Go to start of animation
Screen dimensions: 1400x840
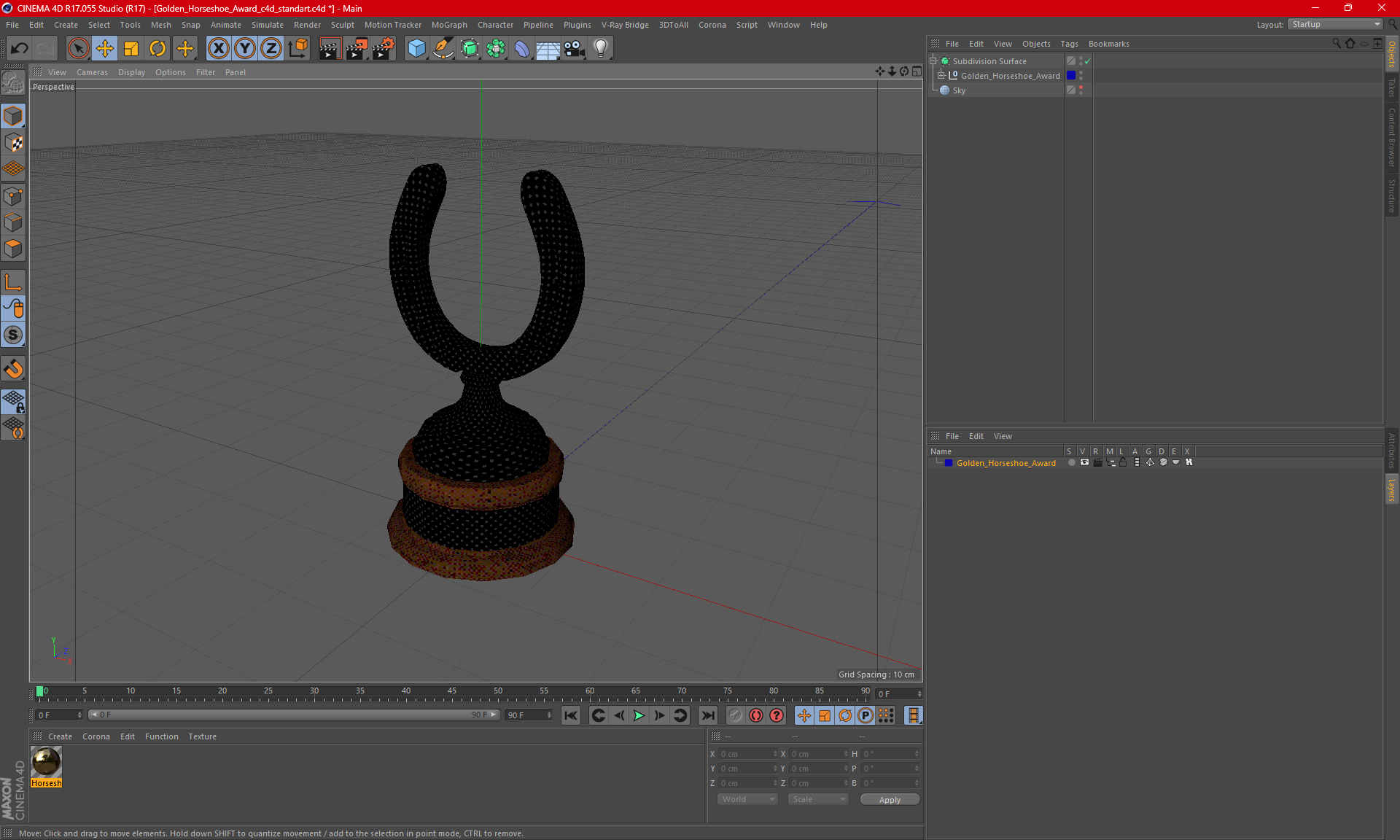click(570, 715)
